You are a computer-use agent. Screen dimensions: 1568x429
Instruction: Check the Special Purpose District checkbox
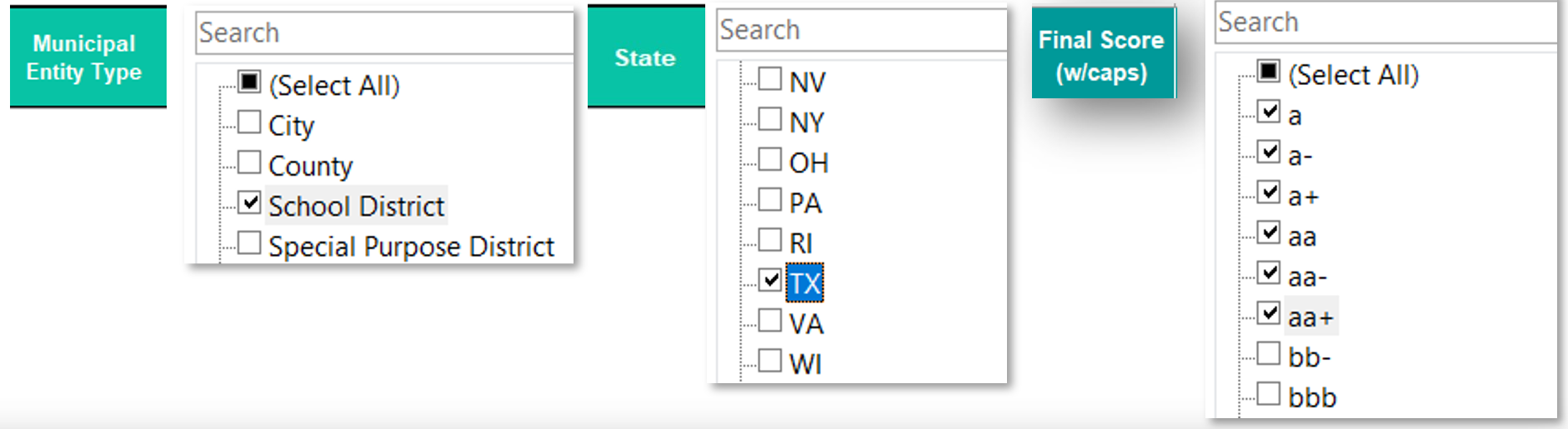point(249,243)
